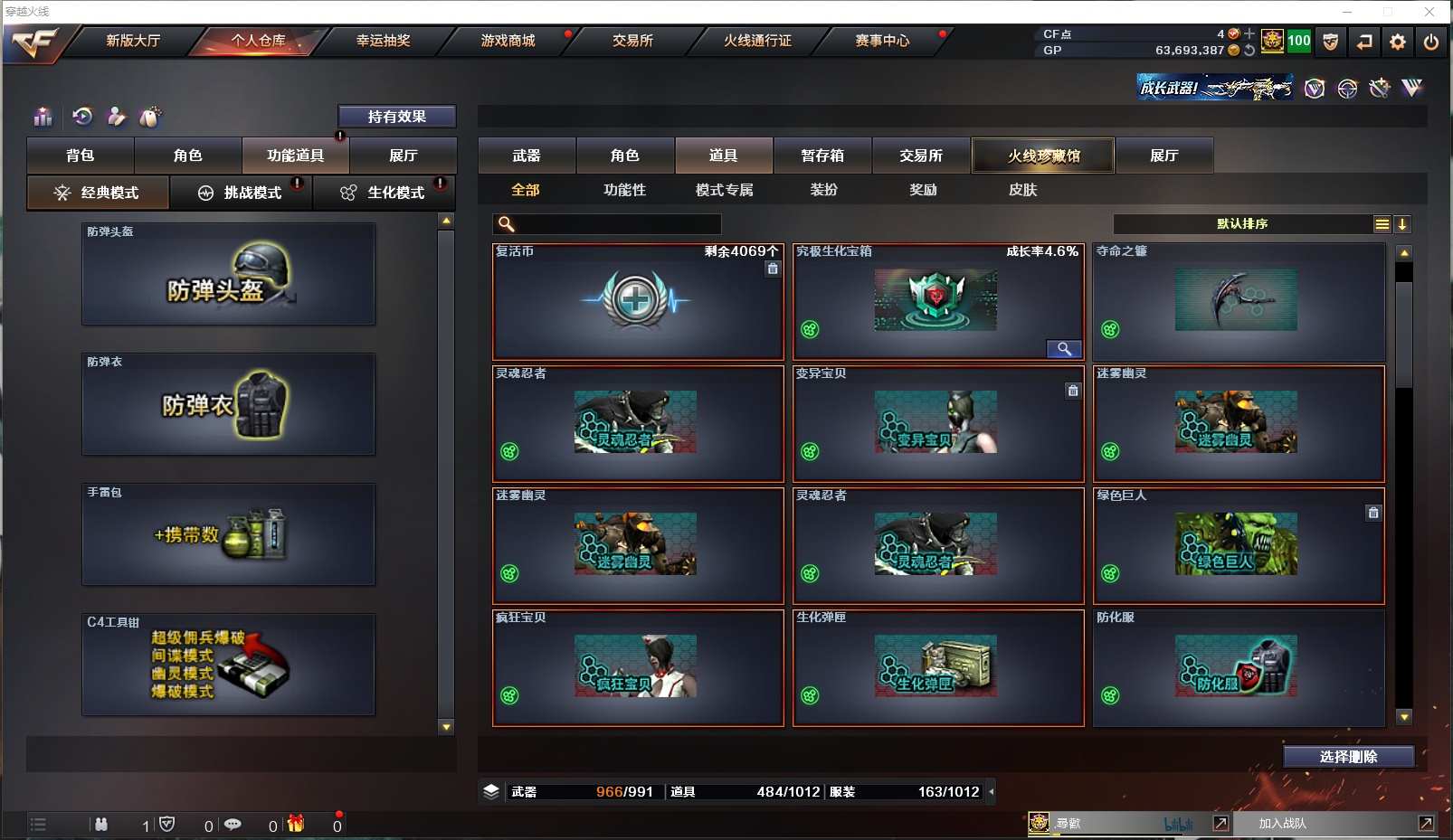The width and height of the screenshot is (1453, 840).
Task: Click the 选择删除 button
Action: pyautogui.click(x=1348, y=757)
